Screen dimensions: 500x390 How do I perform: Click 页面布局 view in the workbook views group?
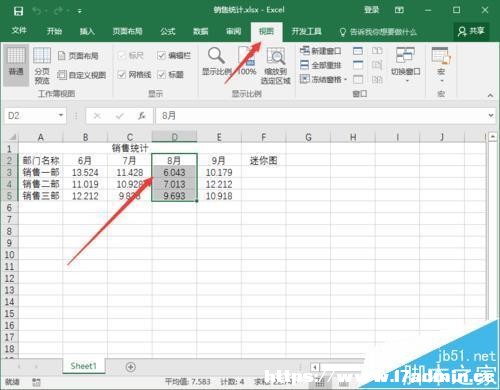pyautogui.click(x=79, y=56)
